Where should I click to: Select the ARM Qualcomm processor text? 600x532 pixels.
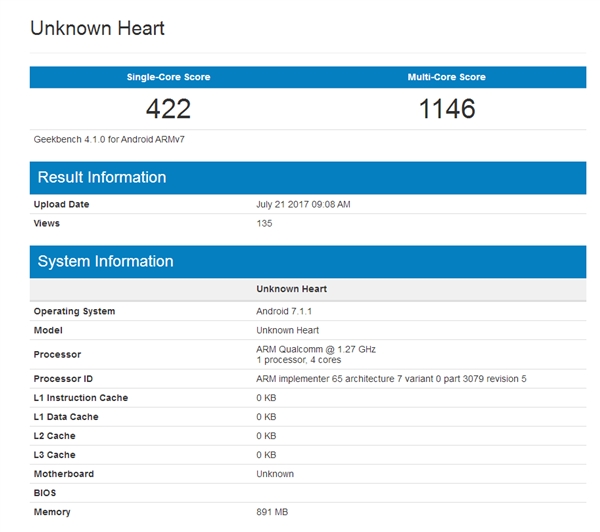pyautogui.click(x=315, y=349)
